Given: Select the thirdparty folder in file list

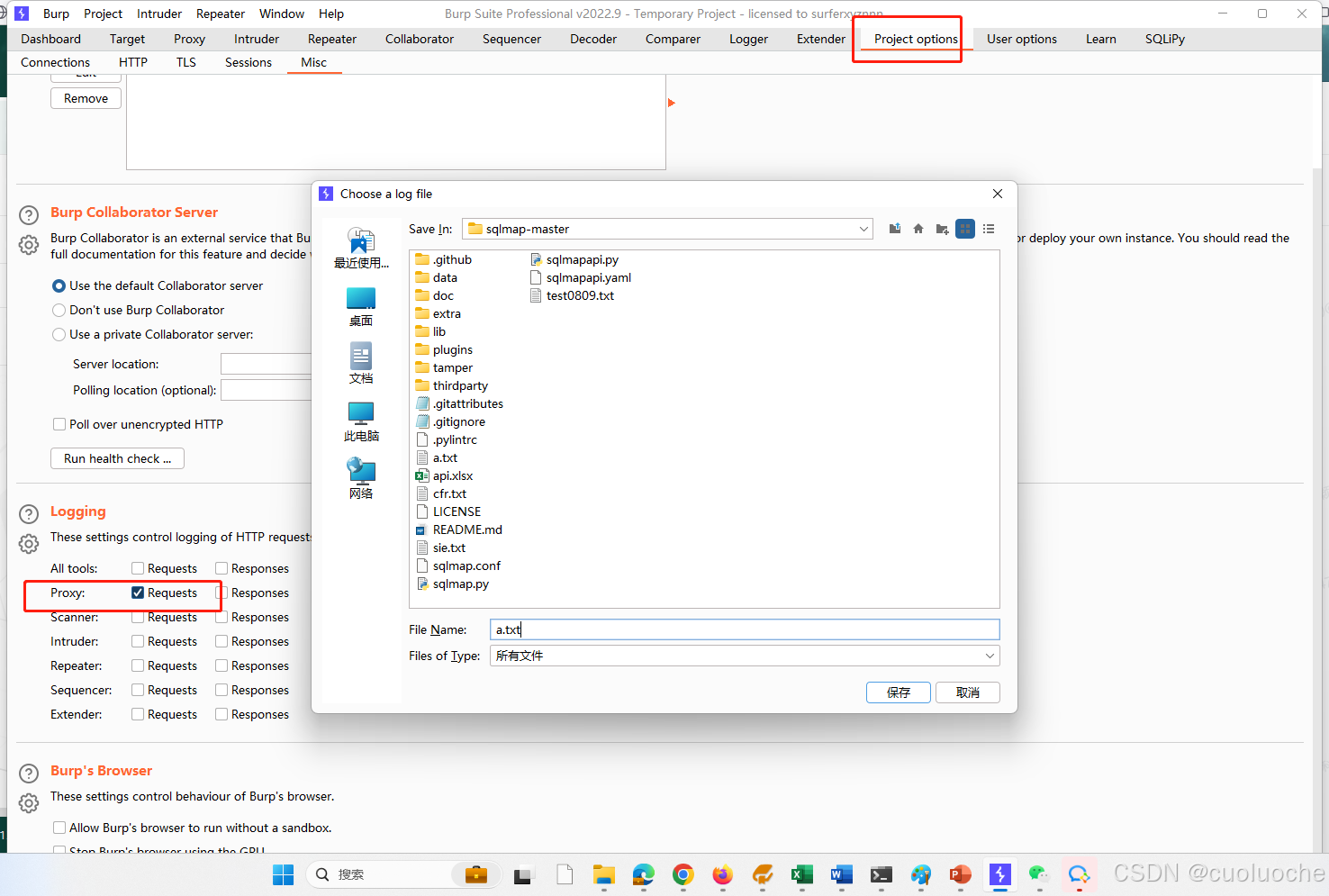Looking at the screenshot, I should tap(451, 385).
